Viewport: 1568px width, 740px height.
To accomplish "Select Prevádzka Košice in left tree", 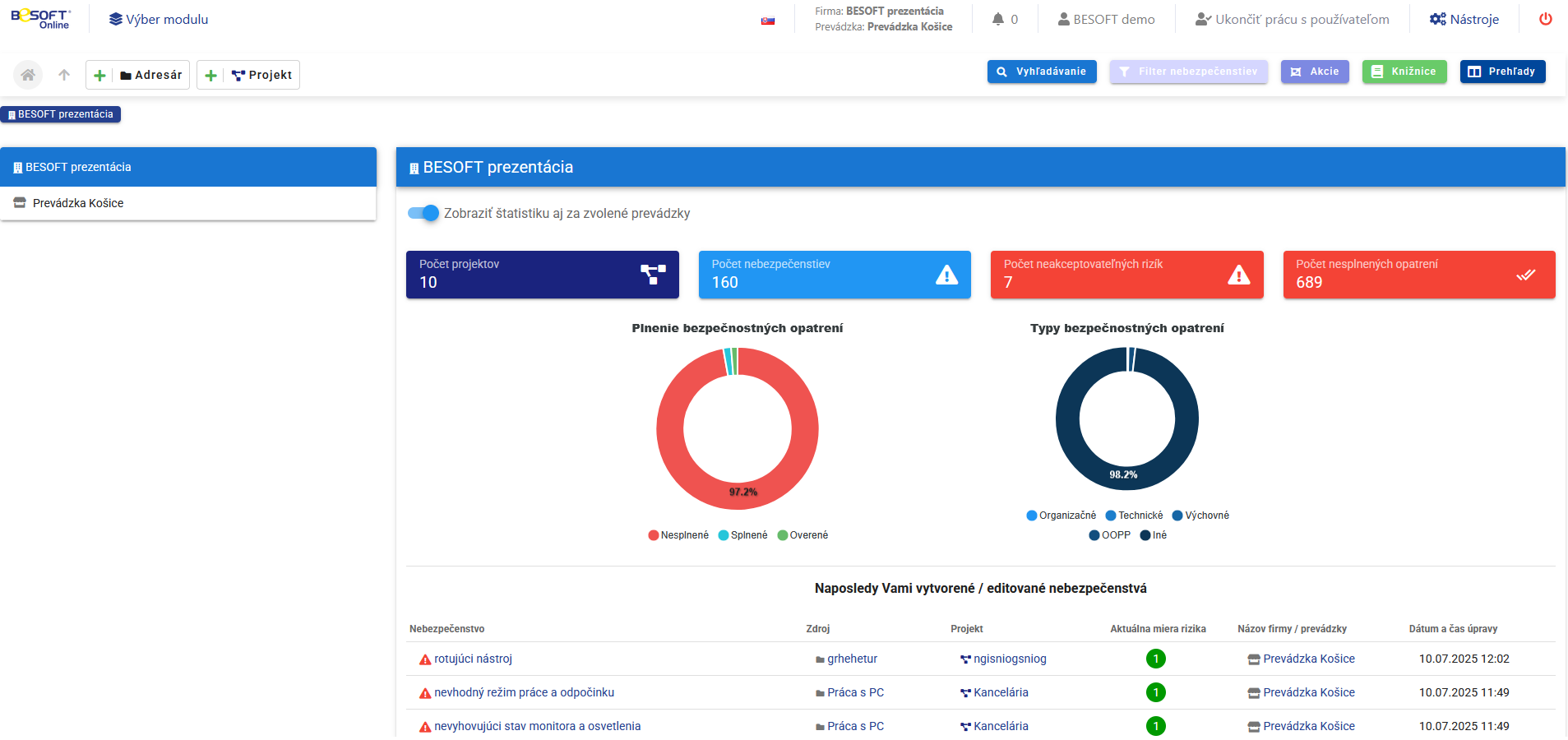I will coord(188,203).
